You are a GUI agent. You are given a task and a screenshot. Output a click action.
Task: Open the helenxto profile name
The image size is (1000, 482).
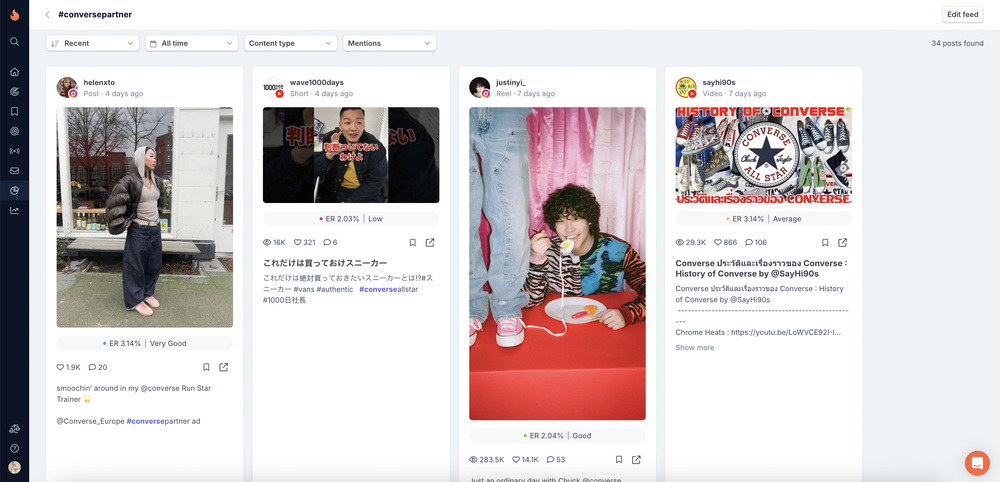pos(99,82)
